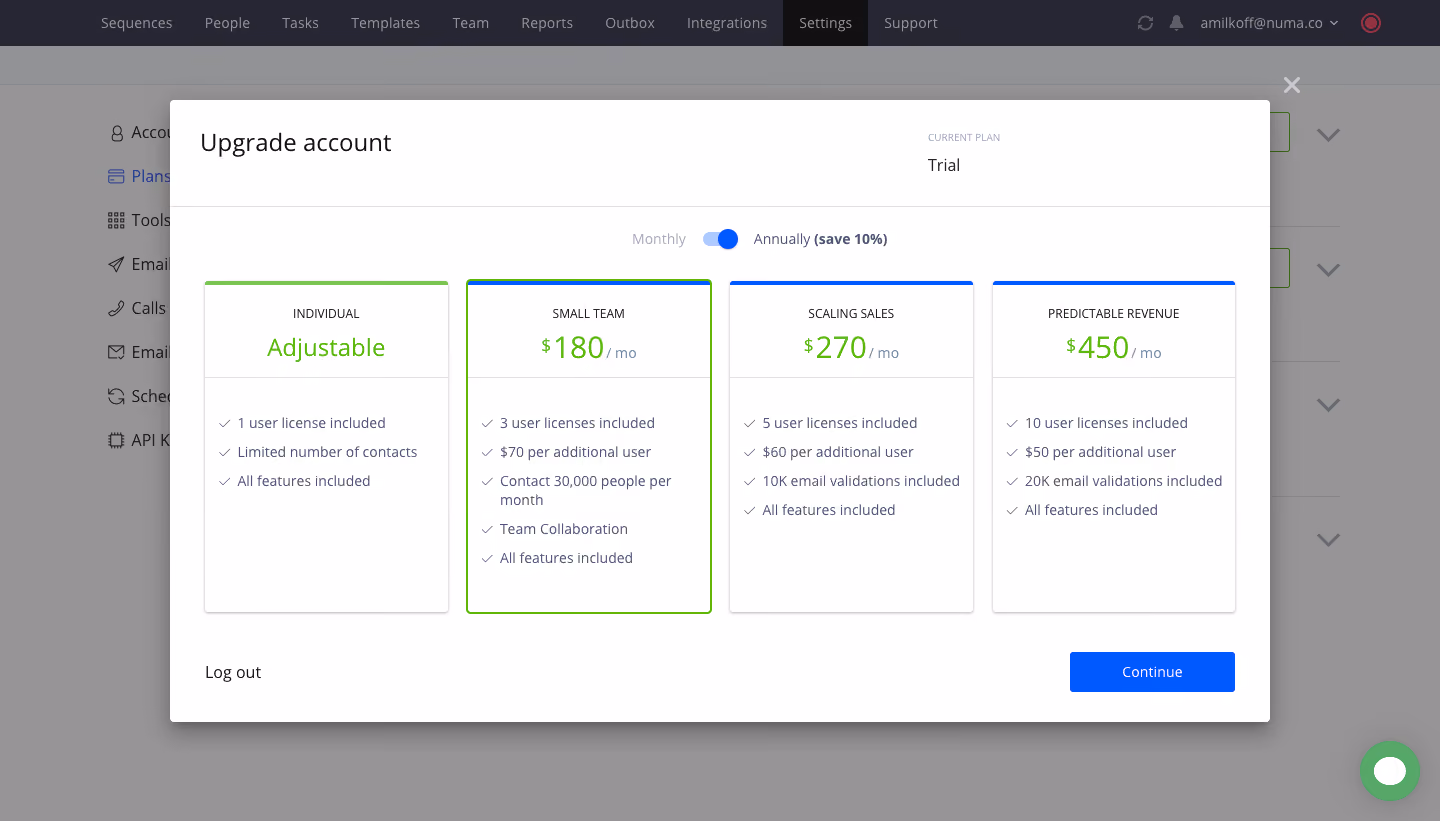Click the sync refresh icon in top bar
This screenshot has height=821, width=1440.
(x=1146, y=23)
